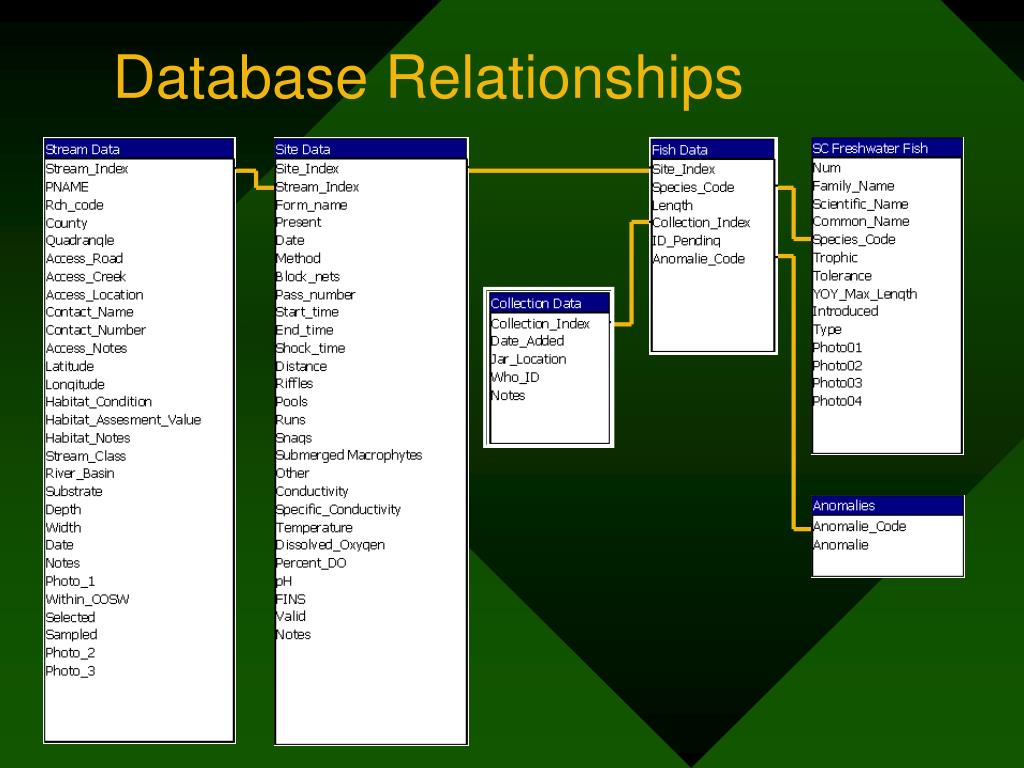Choose the Habitat_Assesment_Value field
The width and height of the screenshot is (1024, 768).
click(123, 420)
